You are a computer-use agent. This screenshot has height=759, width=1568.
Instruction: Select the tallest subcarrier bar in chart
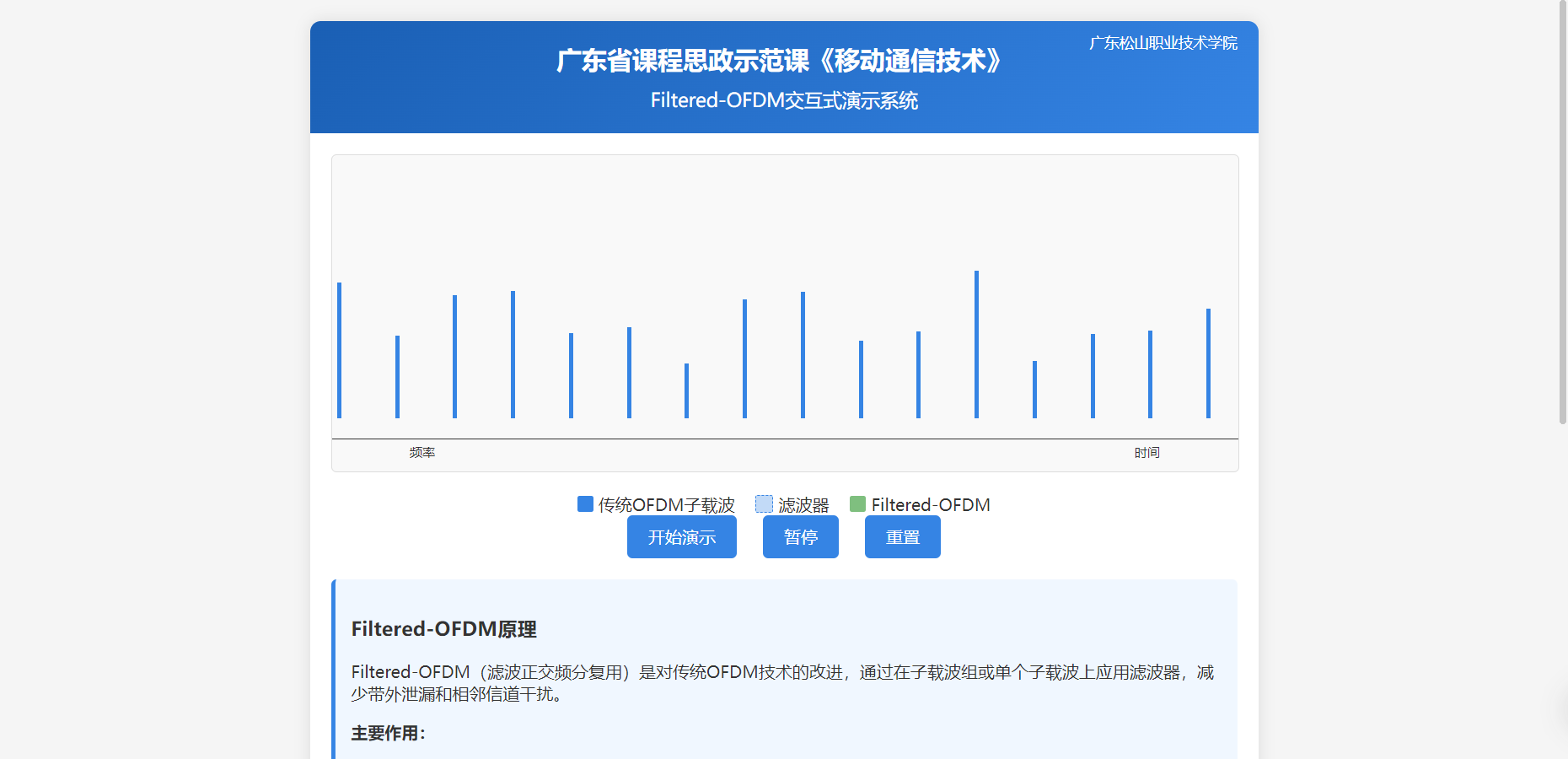click(976, 344)
